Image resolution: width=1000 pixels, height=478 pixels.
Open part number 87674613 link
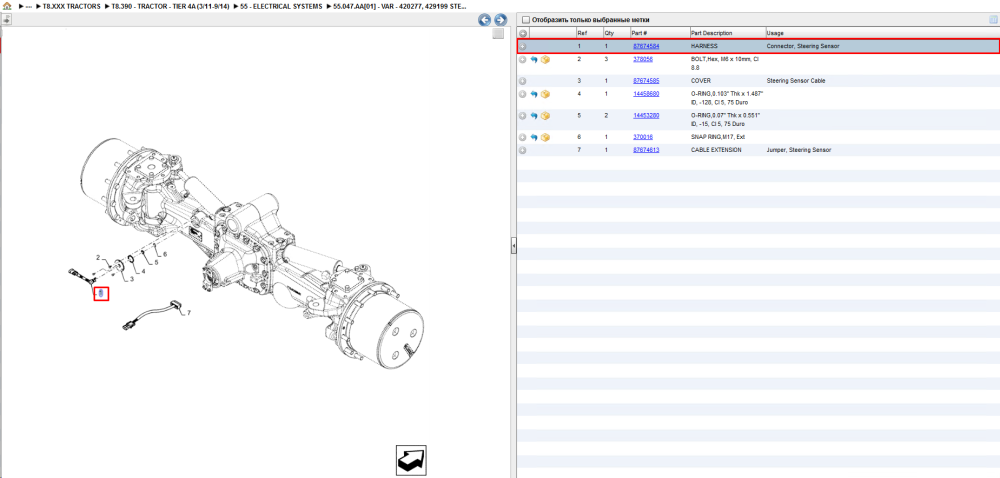[646, 150]
